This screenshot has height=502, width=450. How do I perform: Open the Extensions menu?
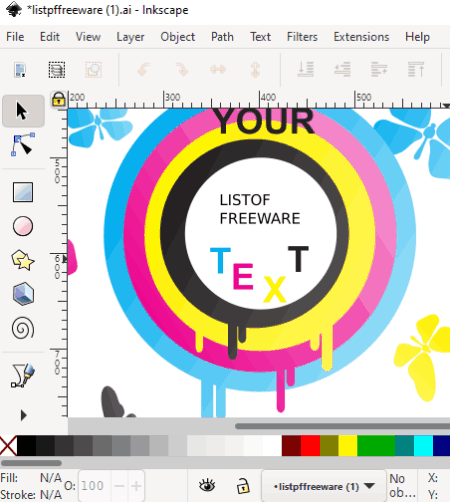coord(361,37)
